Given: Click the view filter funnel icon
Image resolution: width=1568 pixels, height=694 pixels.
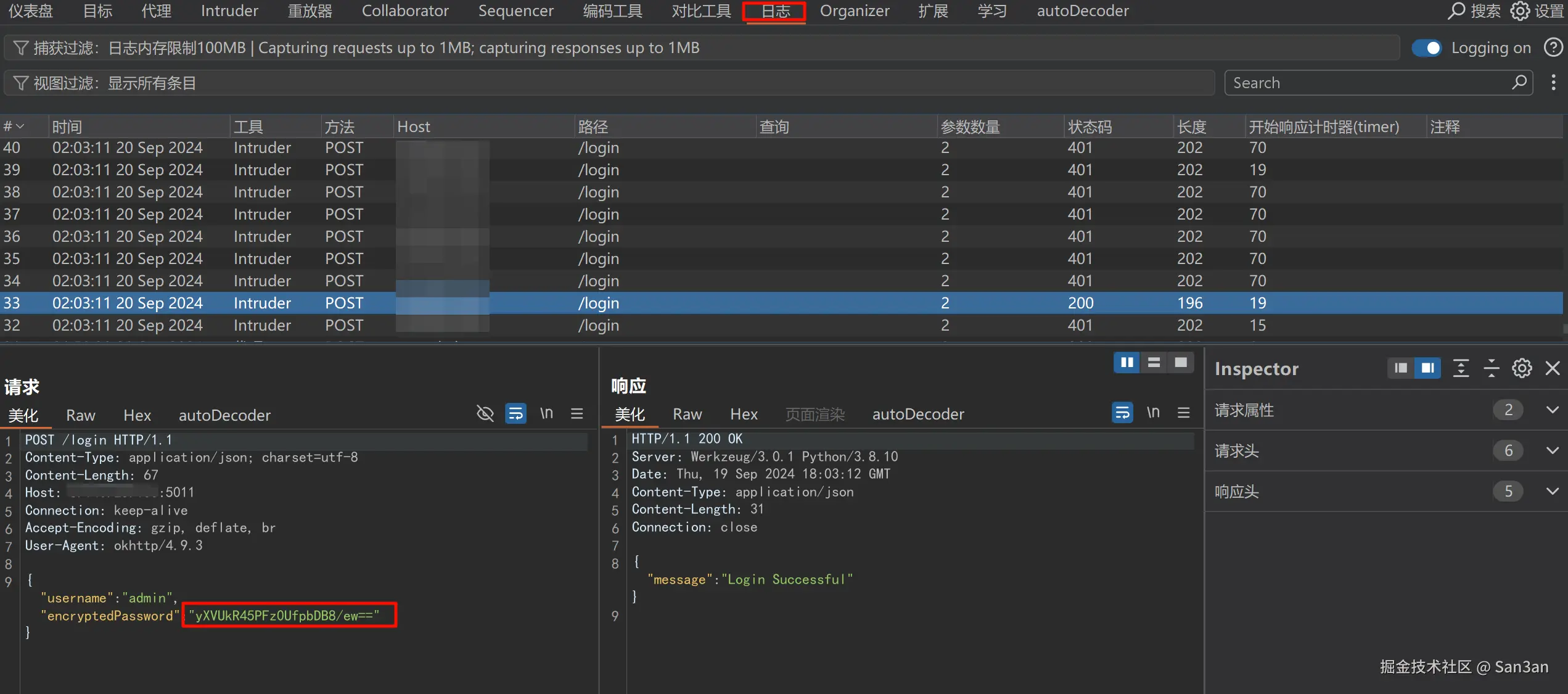Looking at the screenshot, I should 20,83.
